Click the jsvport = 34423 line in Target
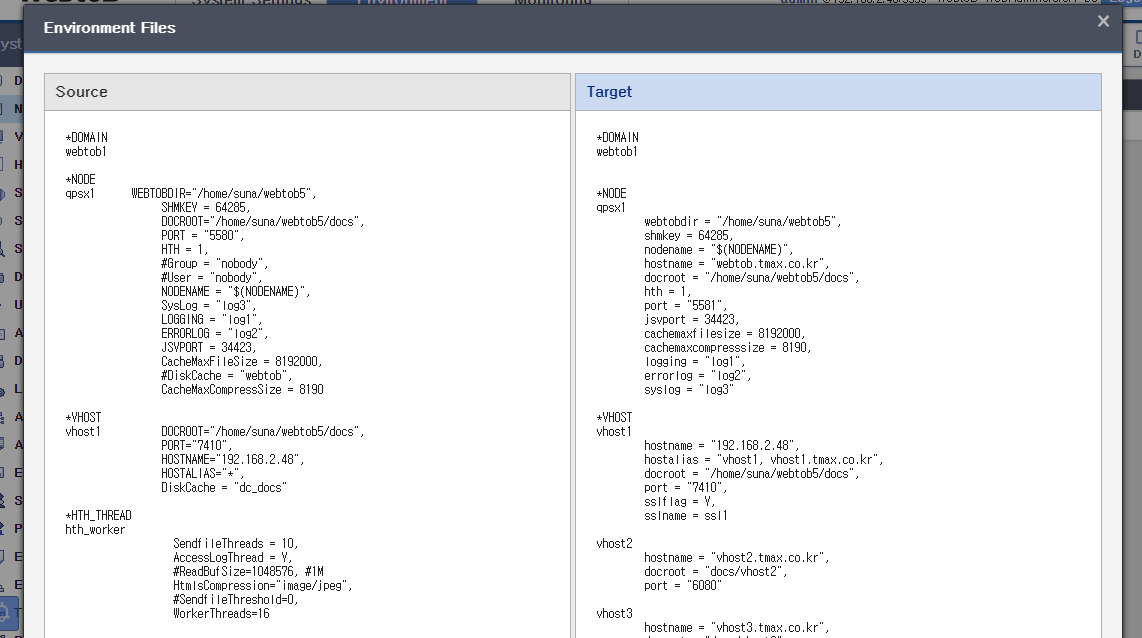This screenshot has width=1142, height=638. (x=692, y=320)
